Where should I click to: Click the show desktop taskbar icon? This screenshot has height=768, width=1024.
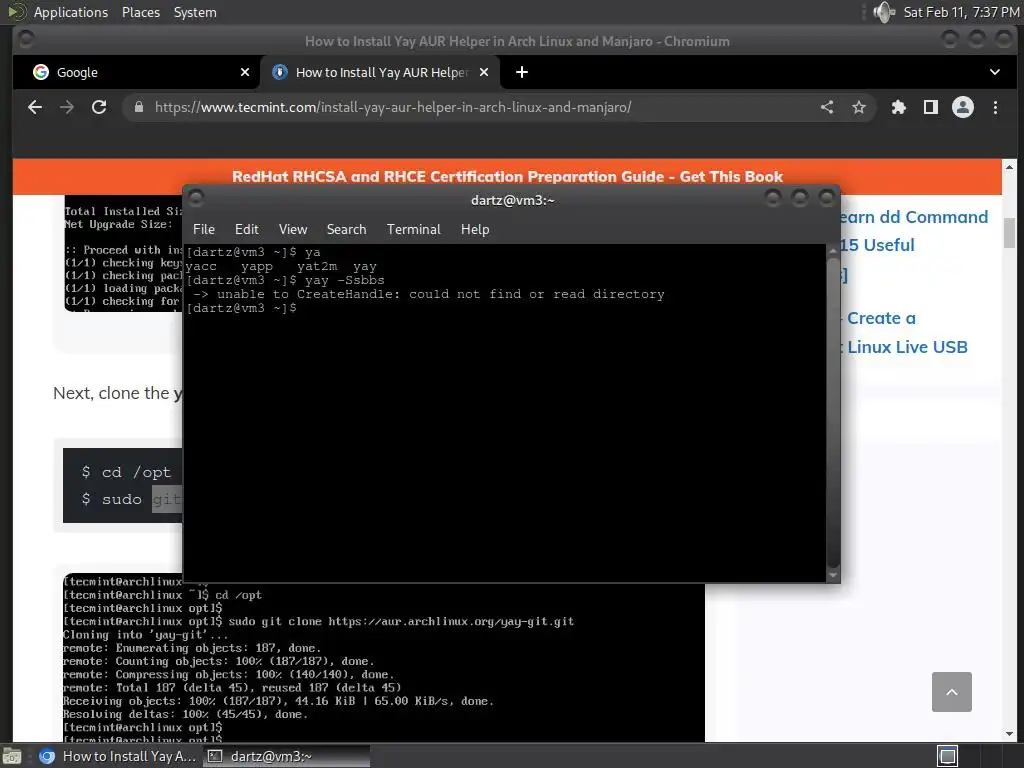coord(12,756)
